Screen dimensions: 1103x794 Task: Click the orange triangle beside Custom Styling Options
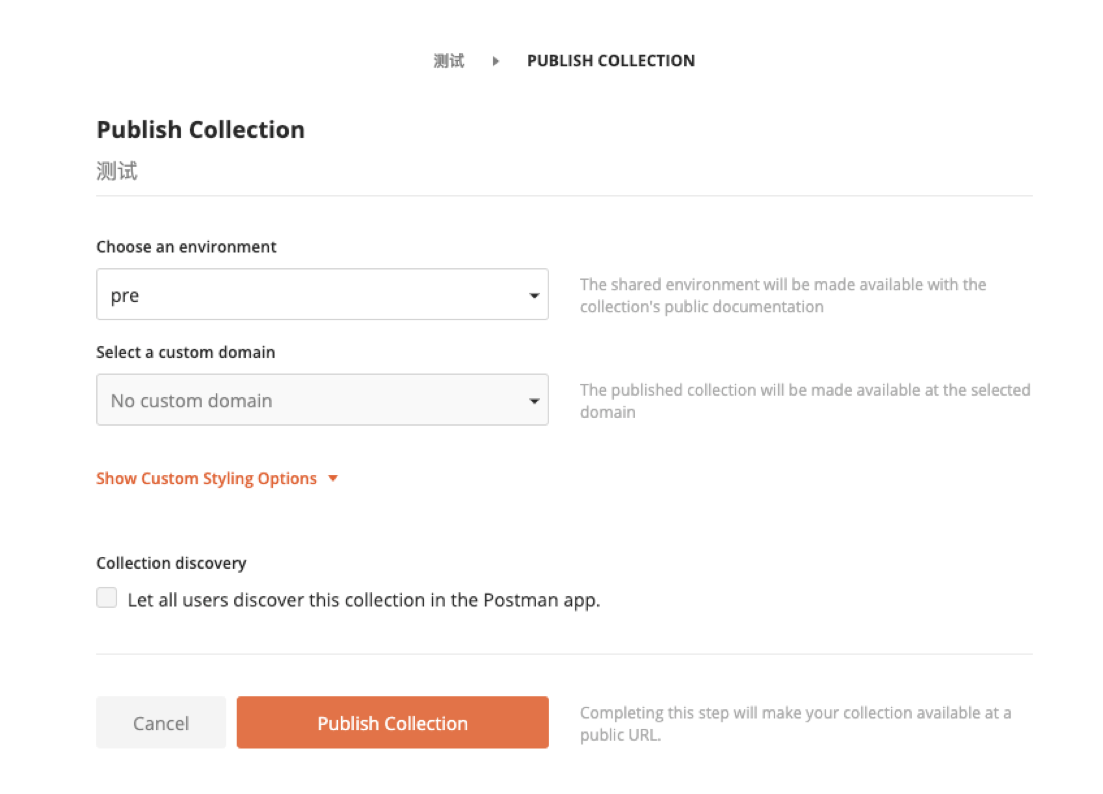[333, 478]
